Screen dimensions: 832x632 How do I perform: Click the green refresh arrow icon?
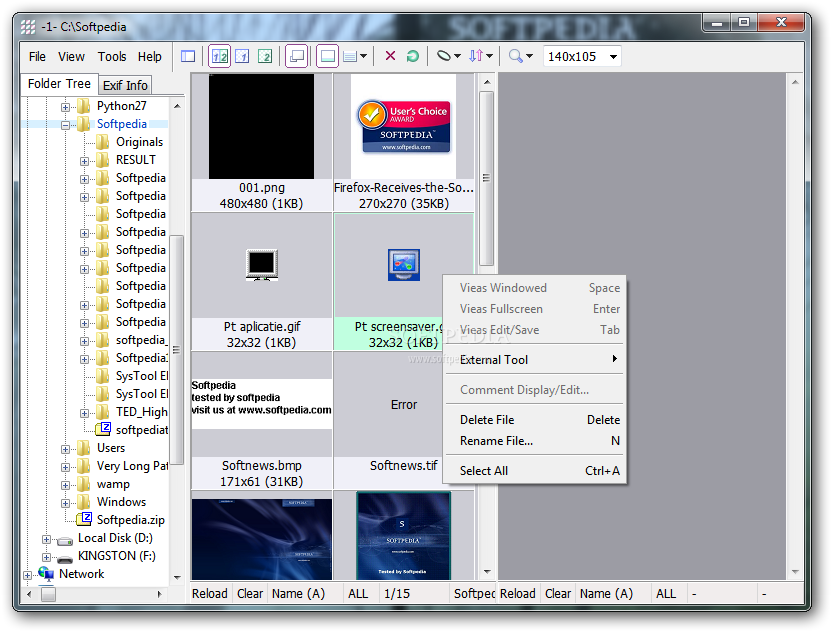point(412,56)
